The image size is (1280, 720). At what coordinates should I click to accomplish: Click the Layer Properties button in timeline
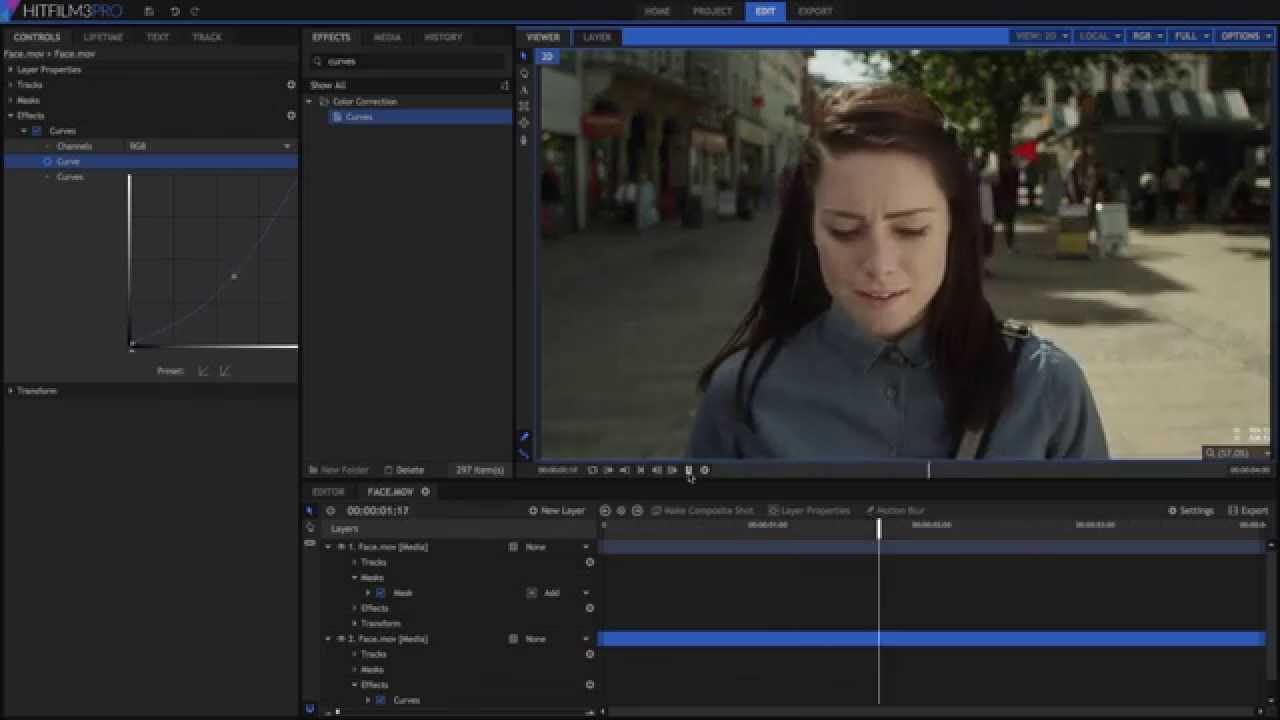click(808, 511)
